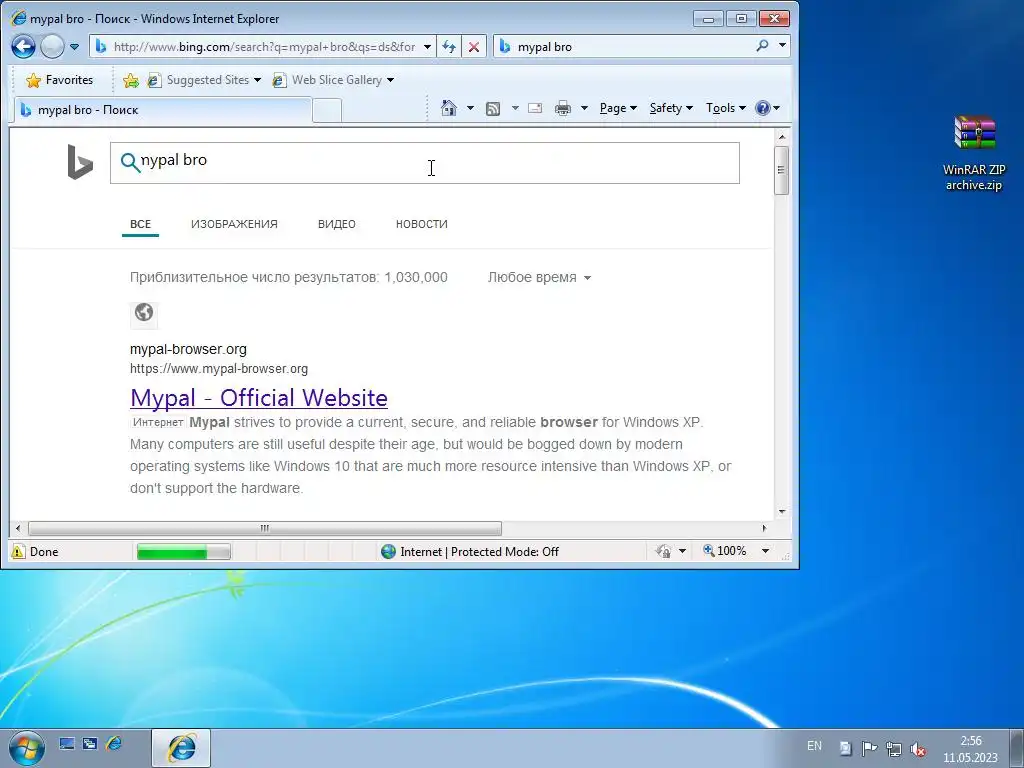Click the magnifier icon in Bing search box
The image size is (1024, 768).
click(131, 163)
